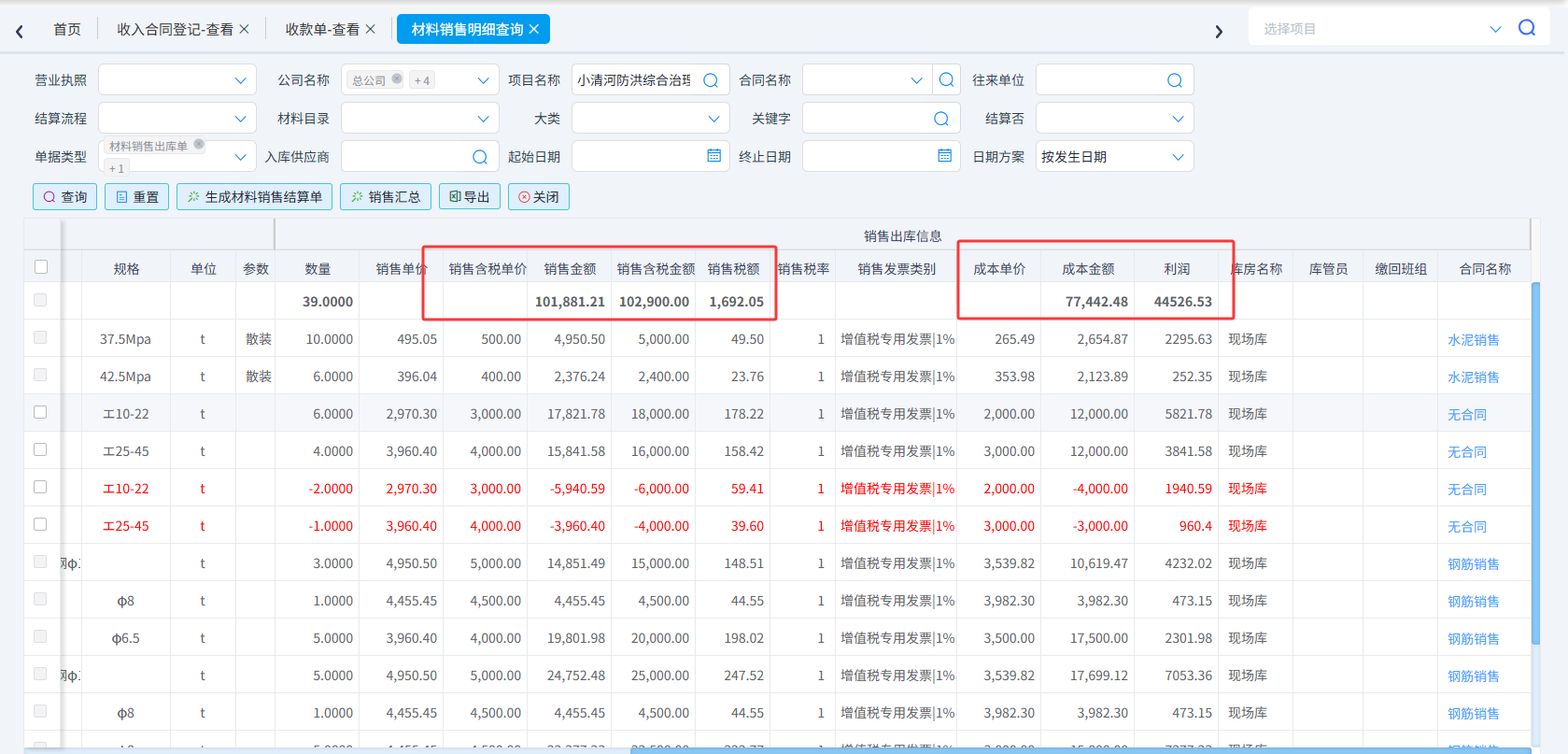Switch to the 收款单-查看 tab
Viewport: 1568px width, 754px height.
[322, 29]
